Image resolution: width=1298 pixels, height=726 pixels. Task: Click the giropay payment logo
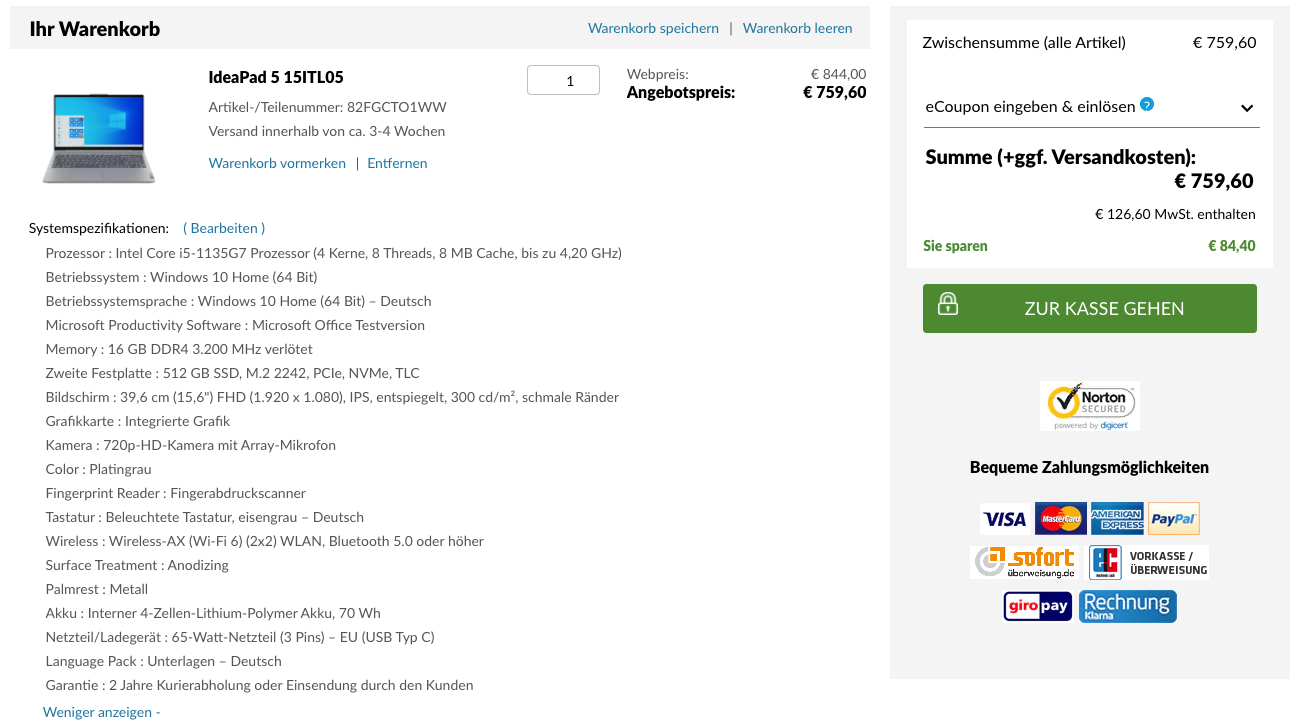(1037, 606)
